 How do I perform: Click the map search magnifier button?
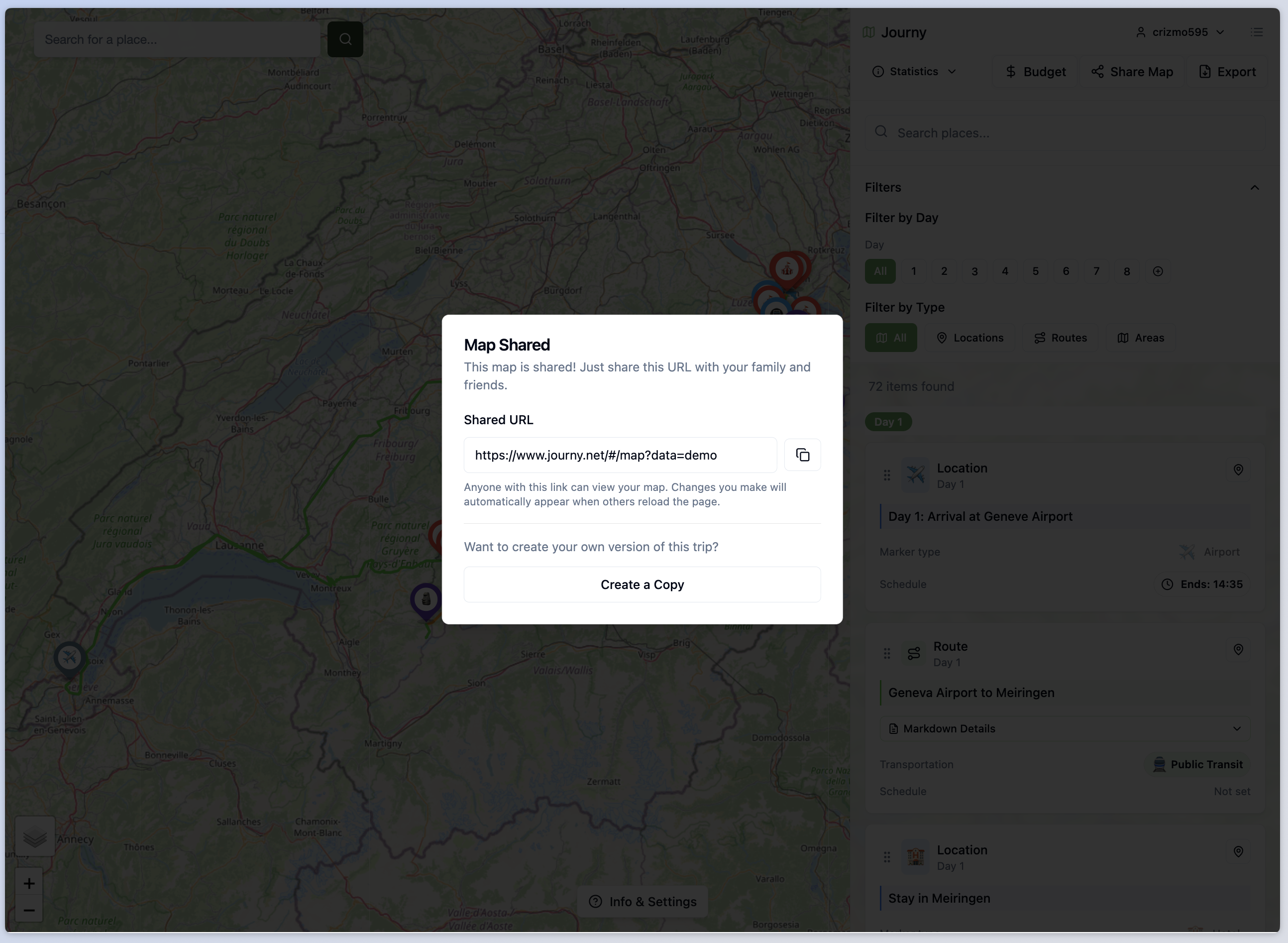(x=345, y=39)
